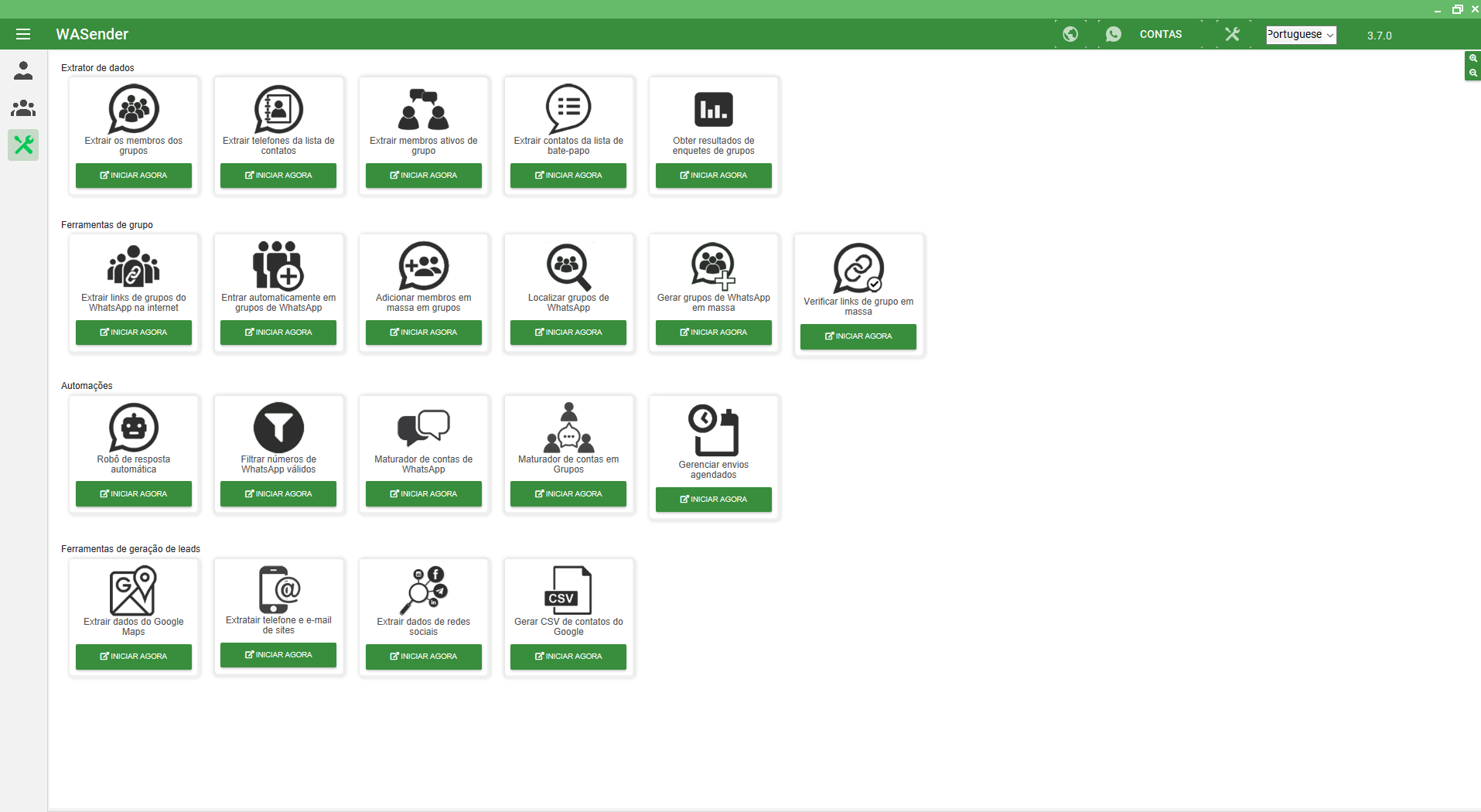Click the tools wrench icon in the header
1481x812 pixels.
point(1233,34)
